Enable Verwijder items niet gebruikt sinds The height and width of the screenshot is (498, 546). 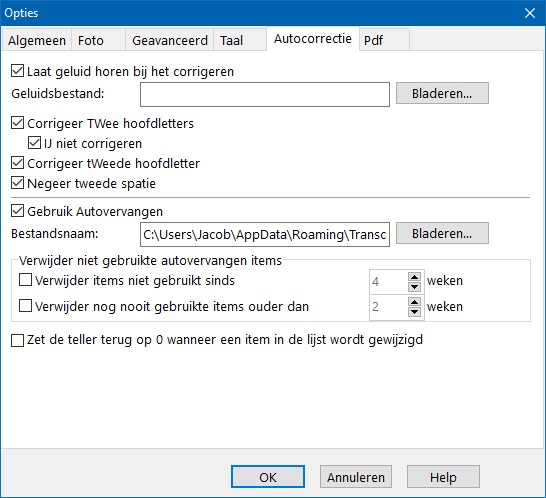point(25,280)
